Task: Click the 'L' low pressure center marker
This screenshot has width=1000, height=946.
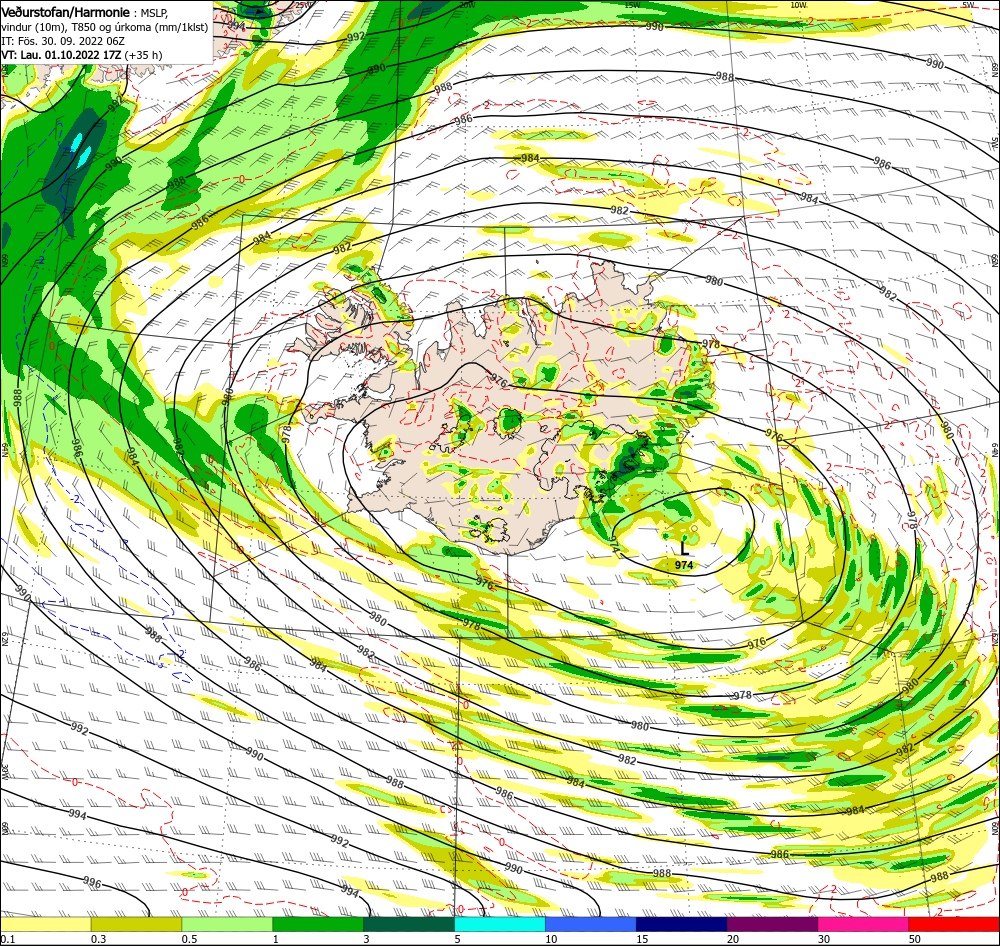Action: pyautogui.click(x=684, y=549)
